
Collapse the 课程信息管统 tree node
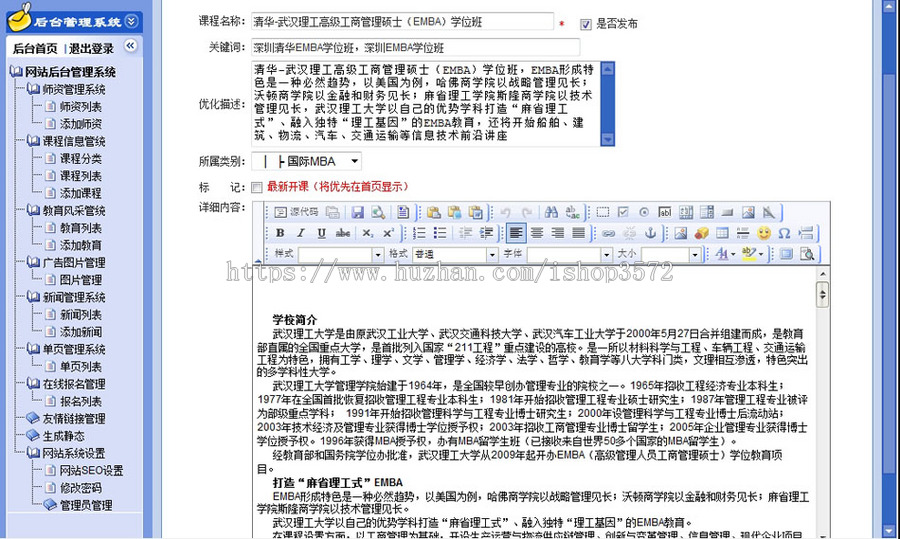point(33,141)
